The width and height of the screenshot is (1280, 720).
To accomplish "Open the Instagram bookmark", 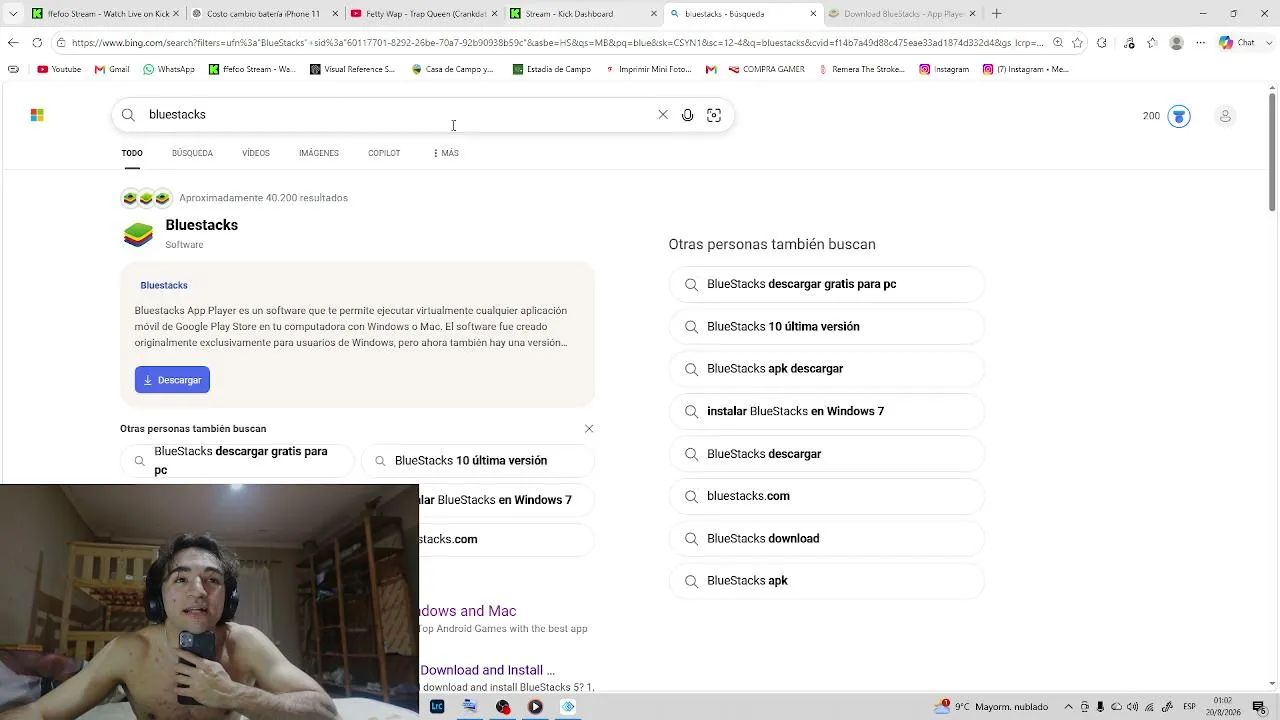I will 944,69.
